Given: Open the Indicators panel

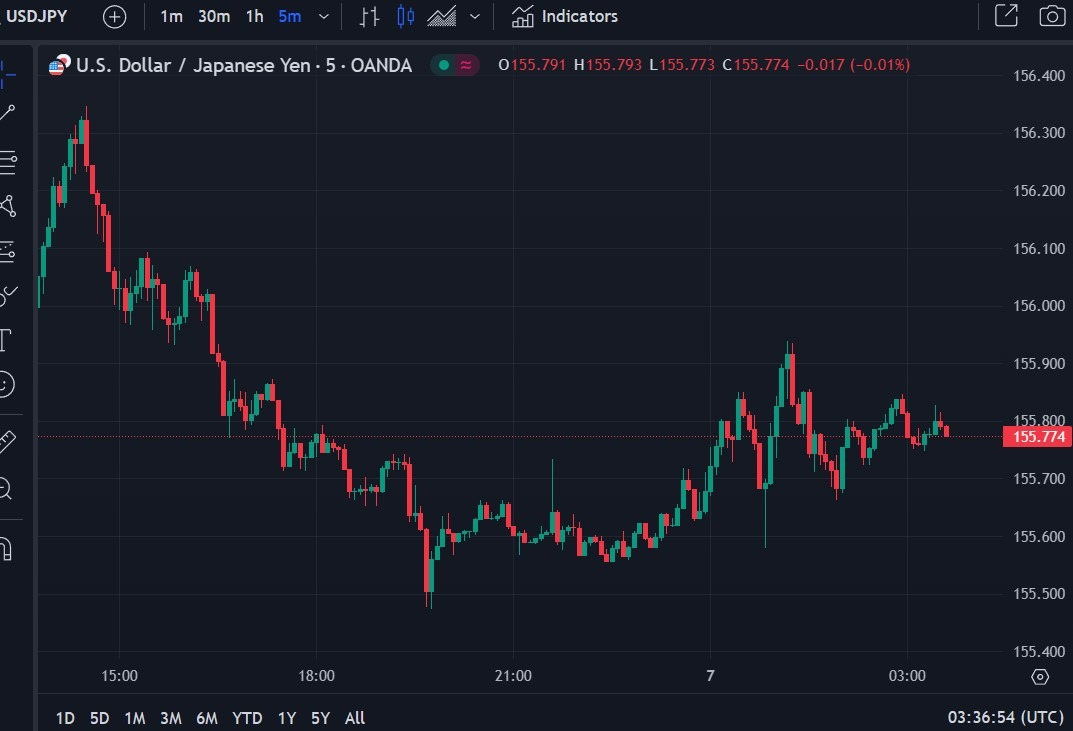Looking at the screenshot, I should point(565,16).
